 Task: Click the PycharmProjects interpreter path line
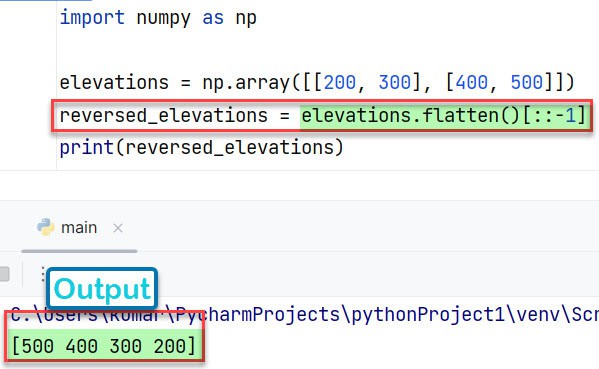tap(305, 315)
